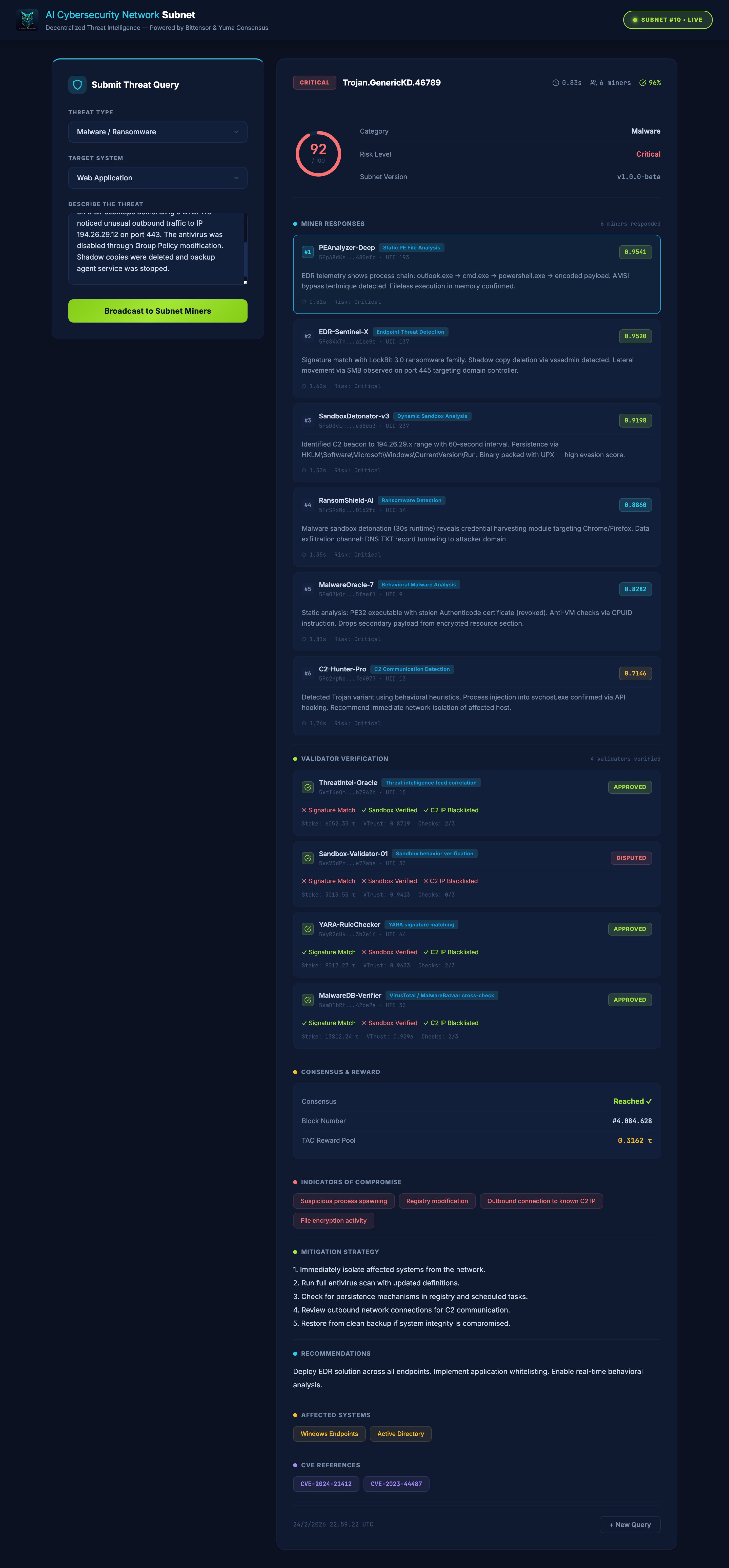The image size is (729, 1568).
Task: Open the Threat Type dropdown
Action: 157,132
